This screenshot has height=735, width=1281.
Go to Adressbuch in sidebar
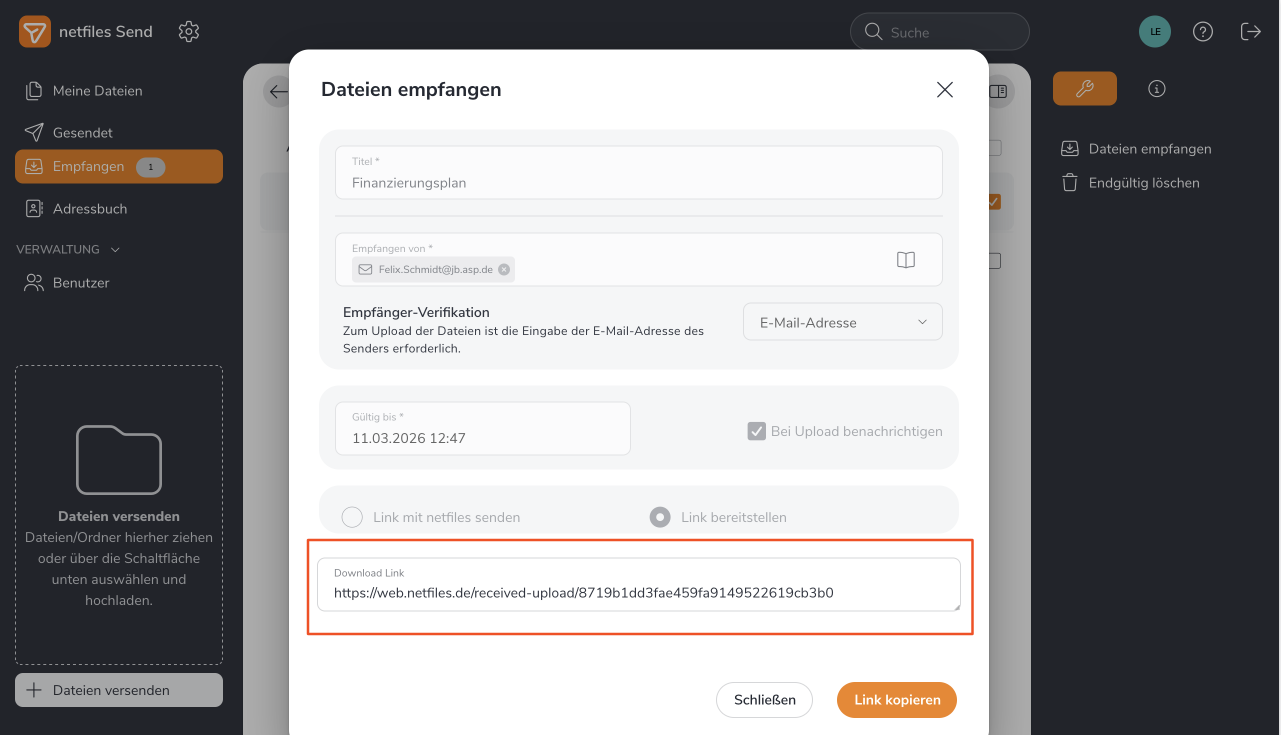[90, 209]
